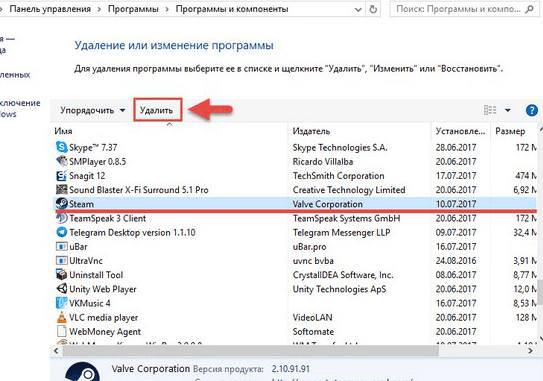Click the view layout icon in toolbar
This screenshot has width=543, height=381.
[x=490, y=110]
